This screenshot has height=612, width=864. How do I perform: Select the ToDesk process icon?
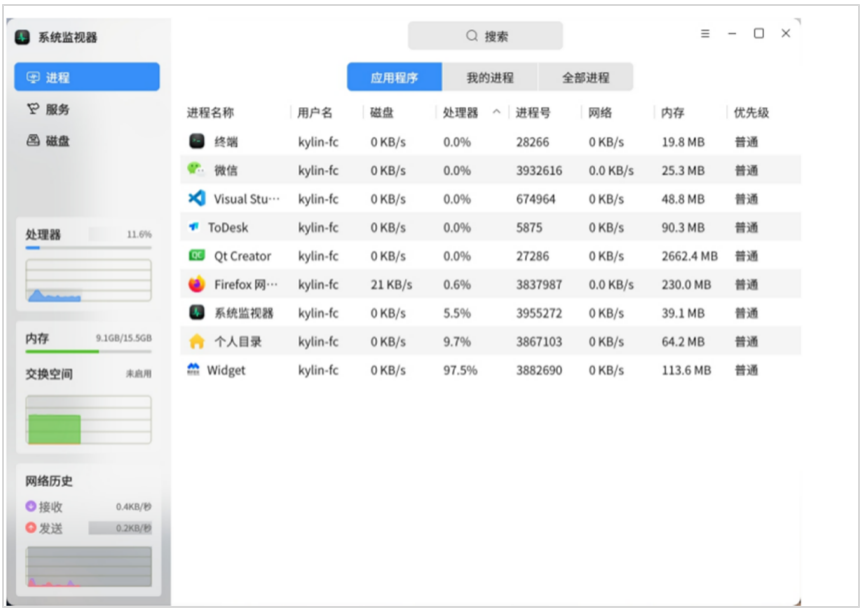pos(194,227)
